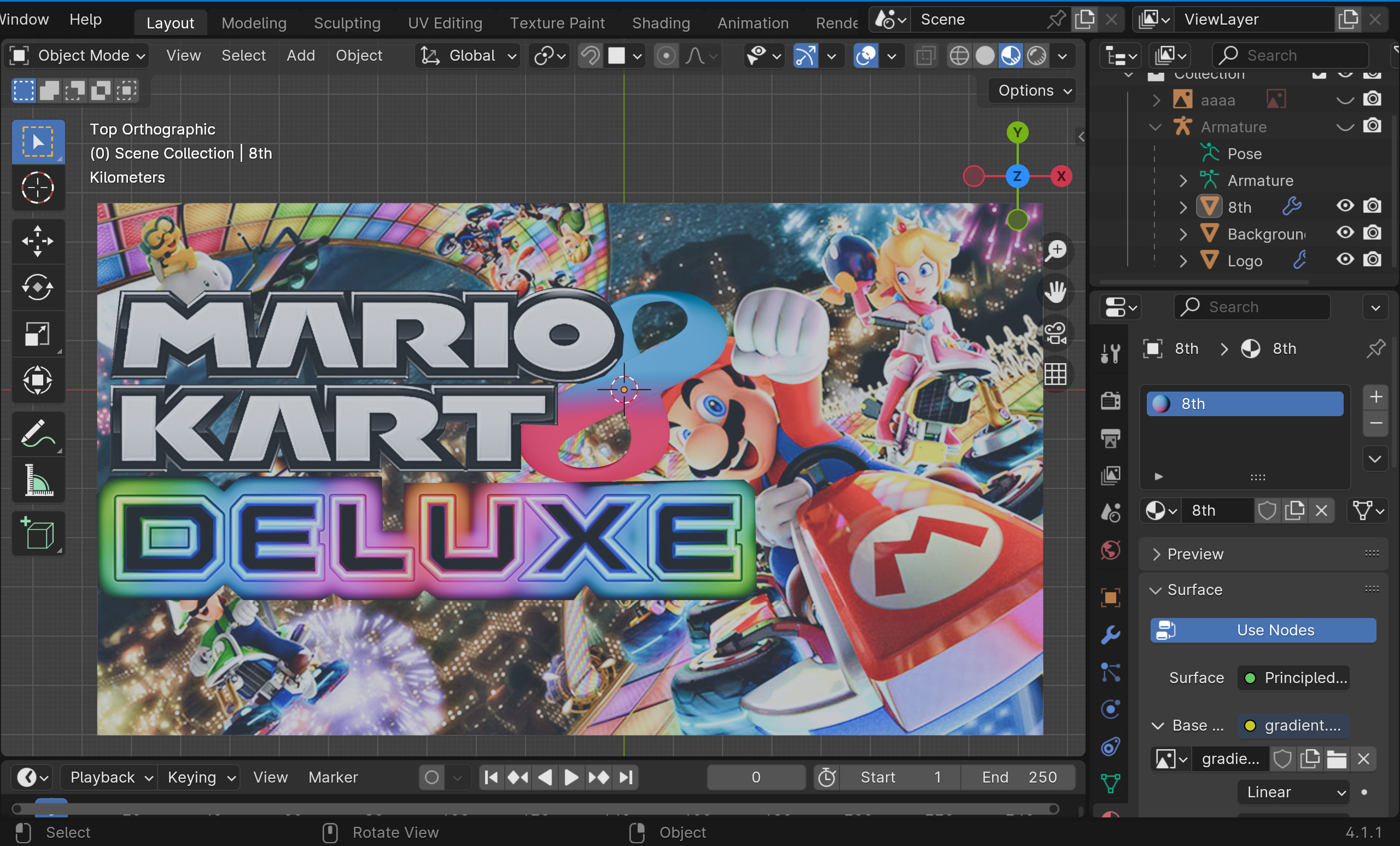
Task: Select the Move tool
Action: (38, 241)
